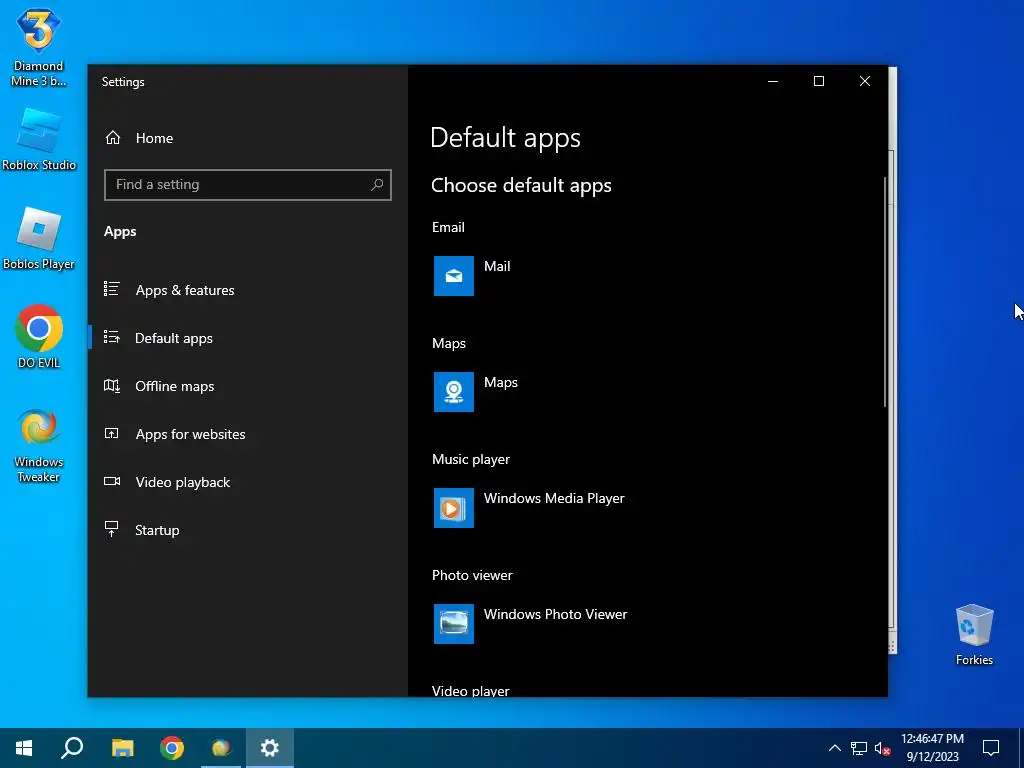Open the taskbar clock and date

click(933, 748)
